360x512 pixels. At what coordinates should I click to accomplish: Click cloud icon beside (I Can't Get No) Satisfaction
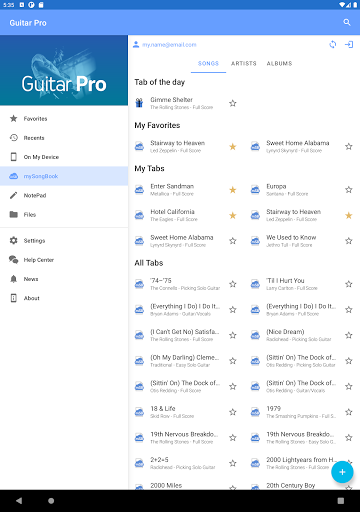[x=139, y=335]
